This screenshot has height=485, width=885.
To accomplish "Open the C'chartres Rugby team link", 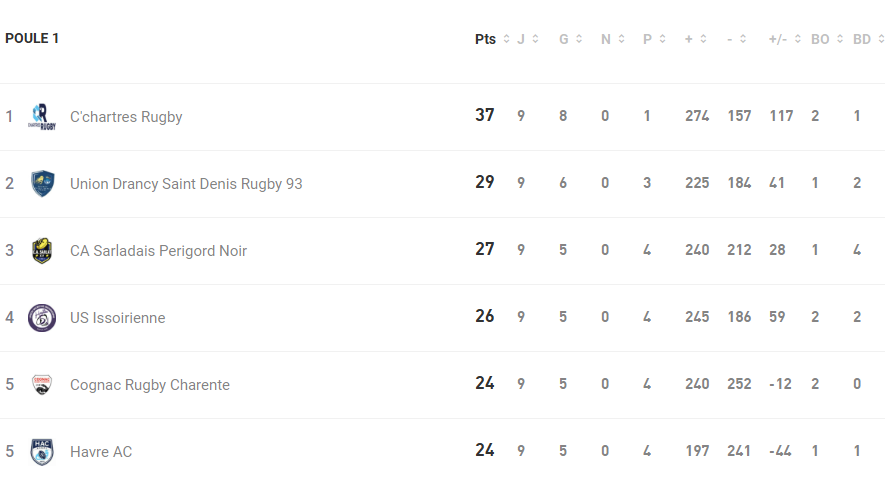I will 126,117.
